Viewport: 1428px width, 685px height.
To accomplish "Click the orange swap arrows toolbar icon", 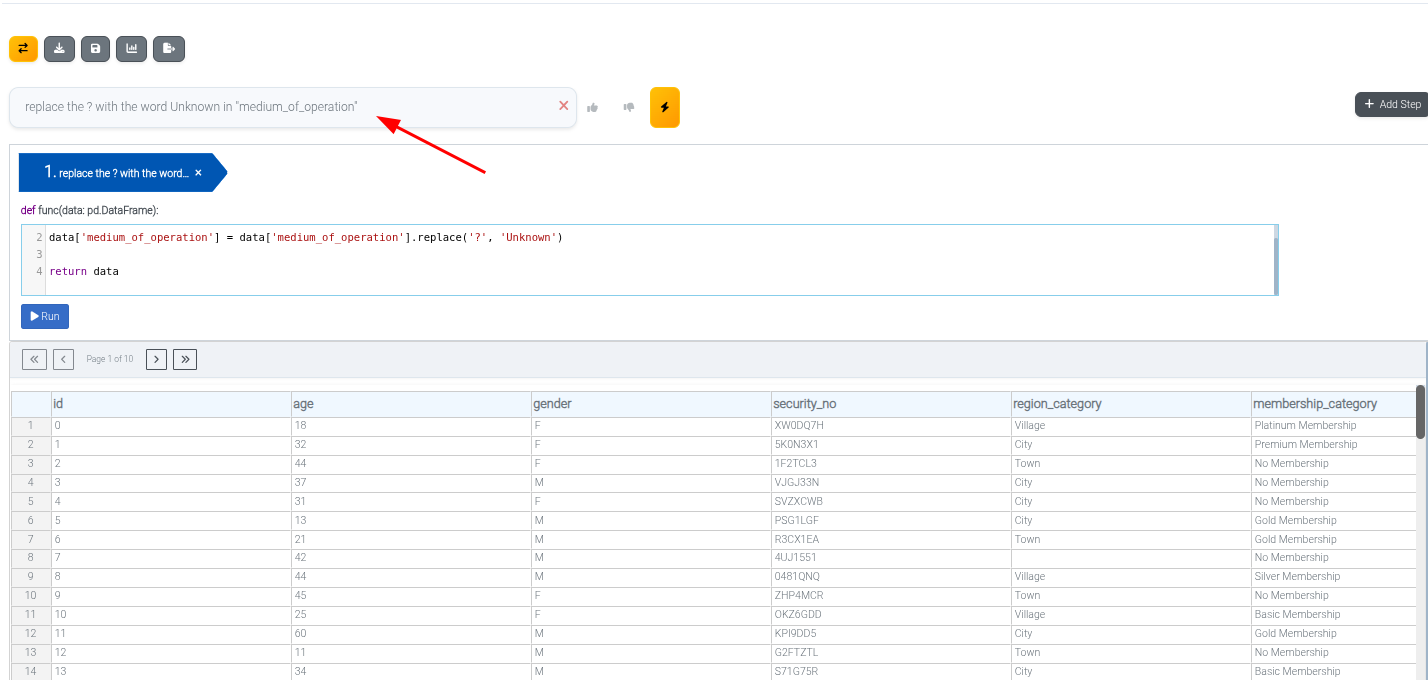I will [23, 48].
